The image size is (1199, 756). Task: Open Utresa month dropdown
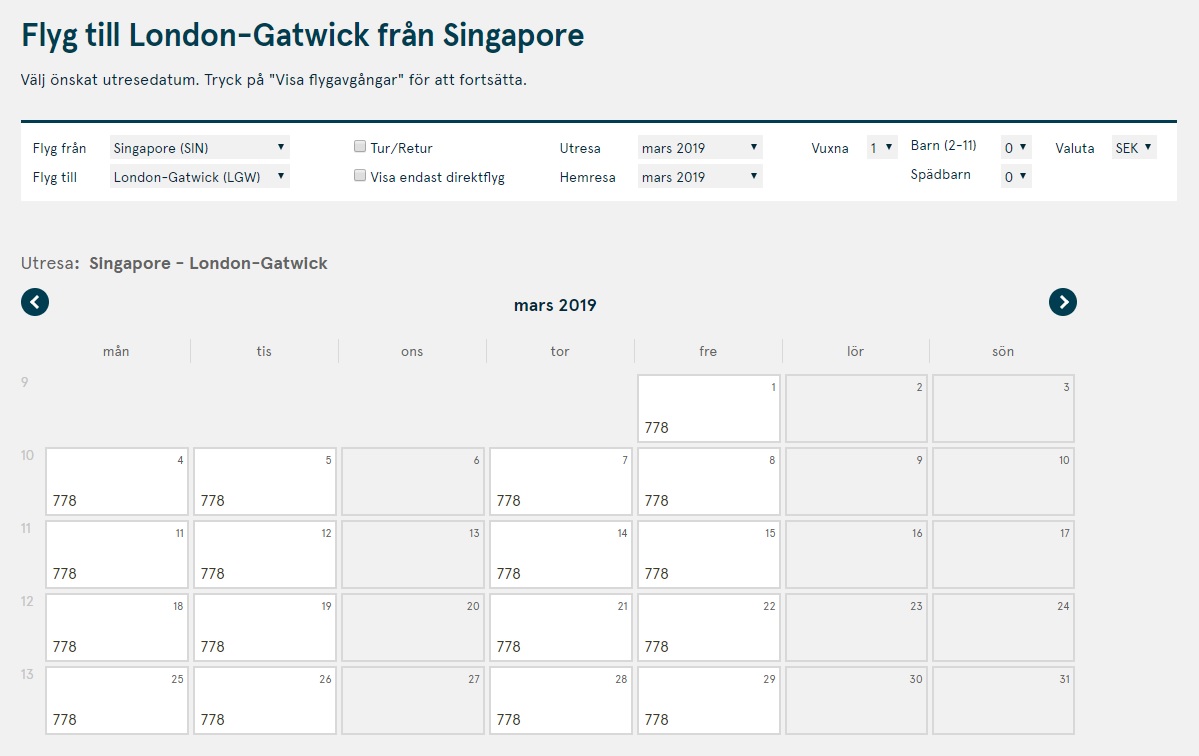pyautogui.click(x=700, y=148)
